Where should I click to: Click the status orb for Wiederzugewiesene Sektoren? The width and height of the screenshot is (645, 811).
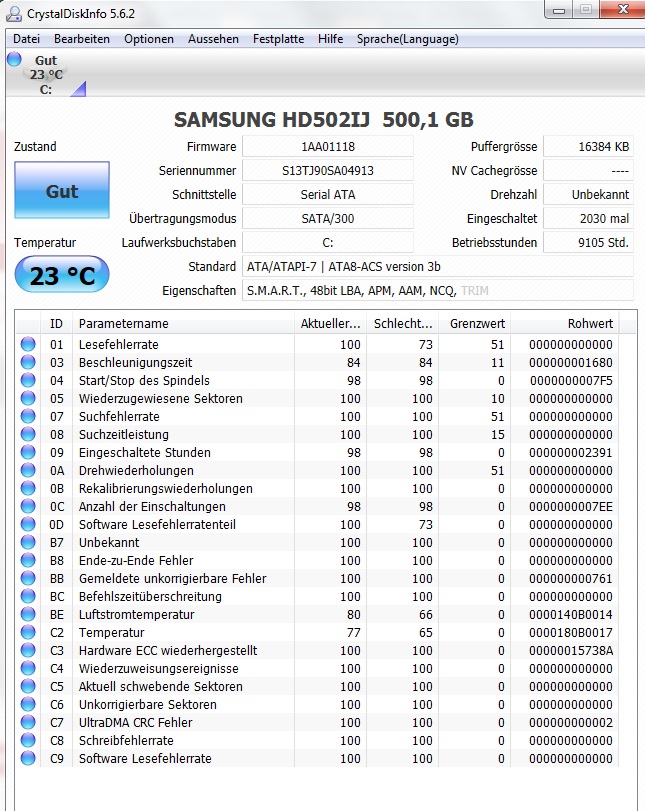pyautogui.click(x=28, y=398)
